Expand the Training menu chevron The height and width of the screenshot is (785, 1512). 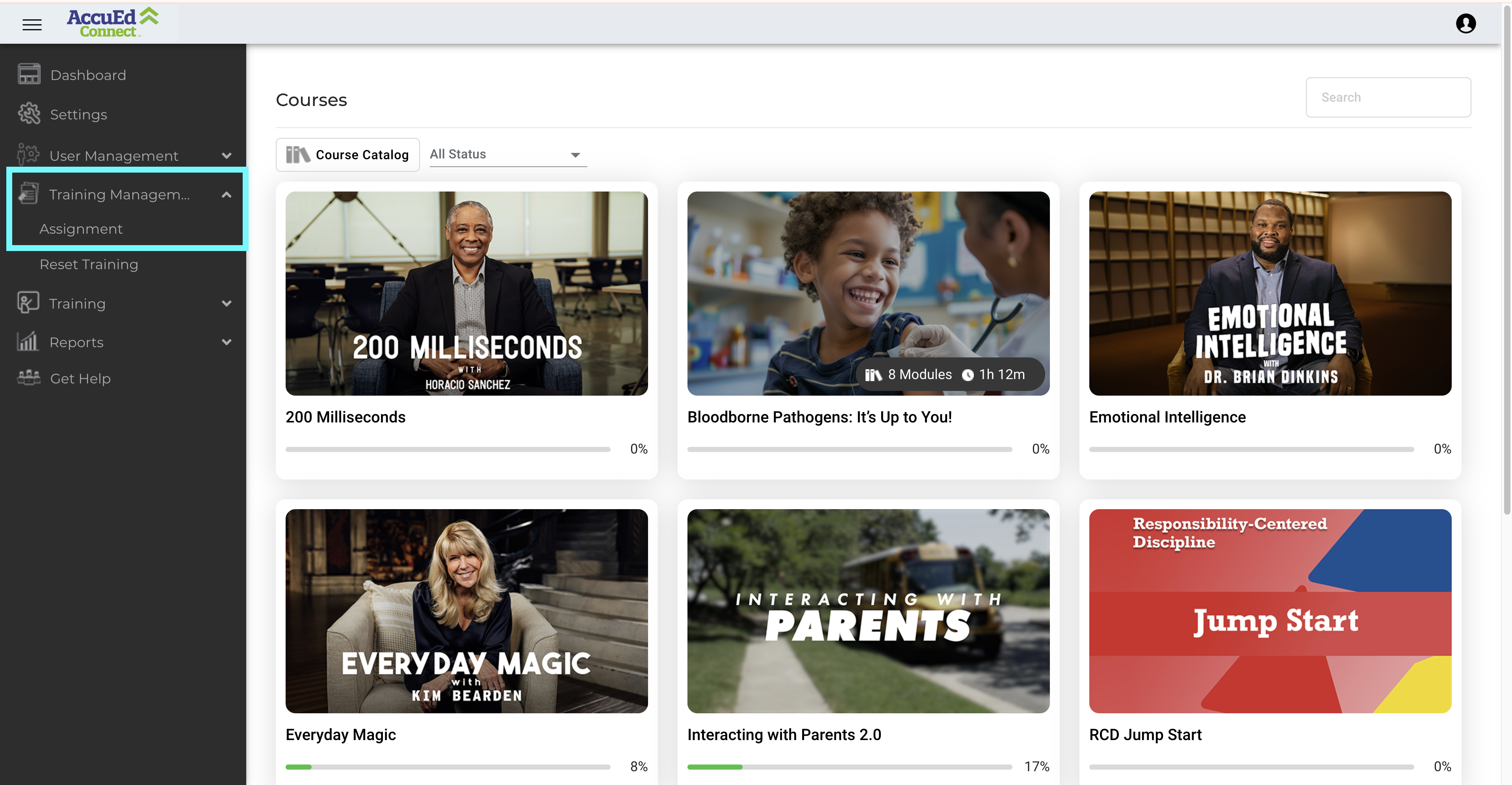click(x=227, y=303)
